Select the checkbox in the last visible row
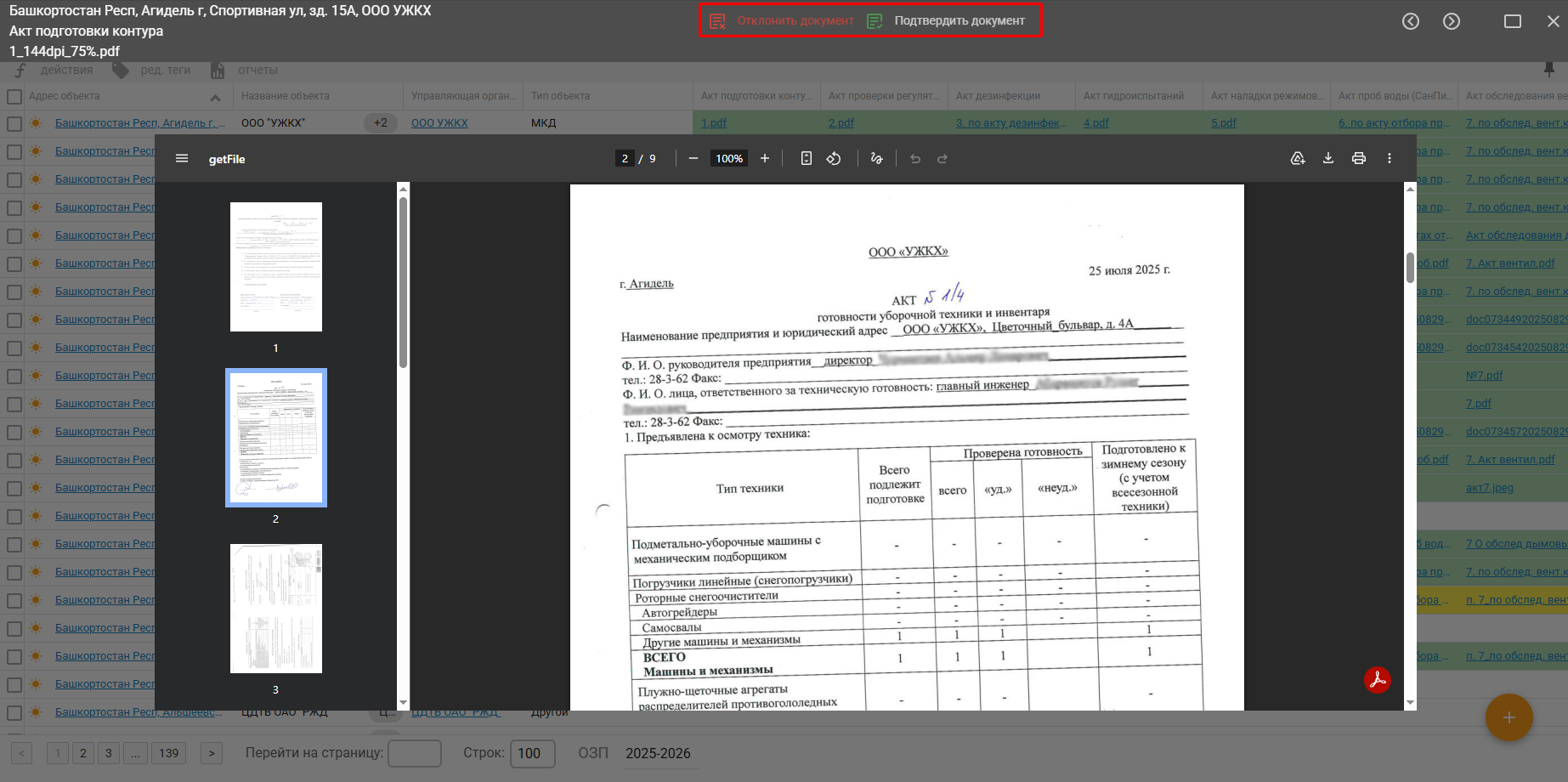The height and width of the screenshot is (782, 1568). 14,712
